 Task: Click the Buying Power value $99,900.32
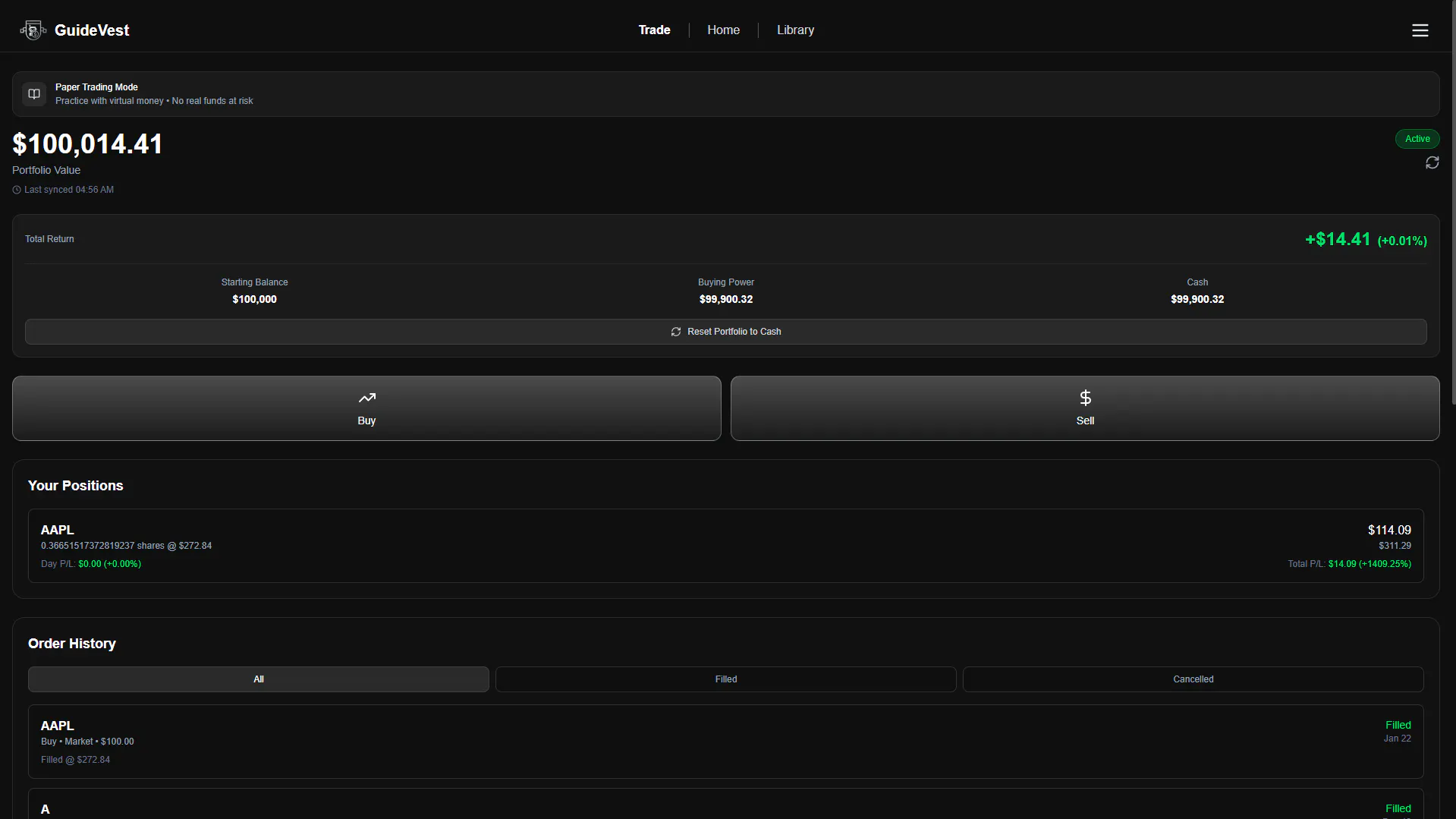click(726, 300)
